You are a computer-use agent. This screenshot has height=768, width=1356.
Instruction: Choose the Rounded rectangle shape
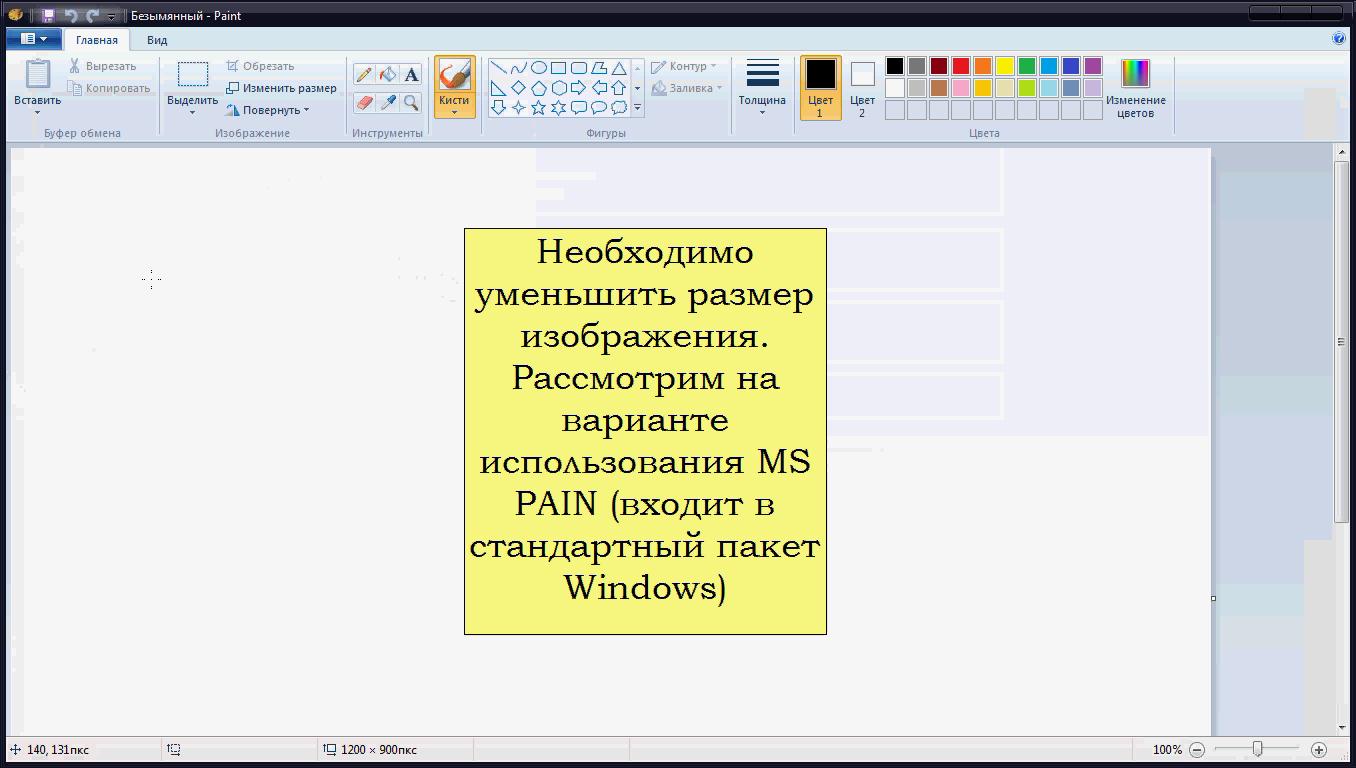[x=578, y=68]
